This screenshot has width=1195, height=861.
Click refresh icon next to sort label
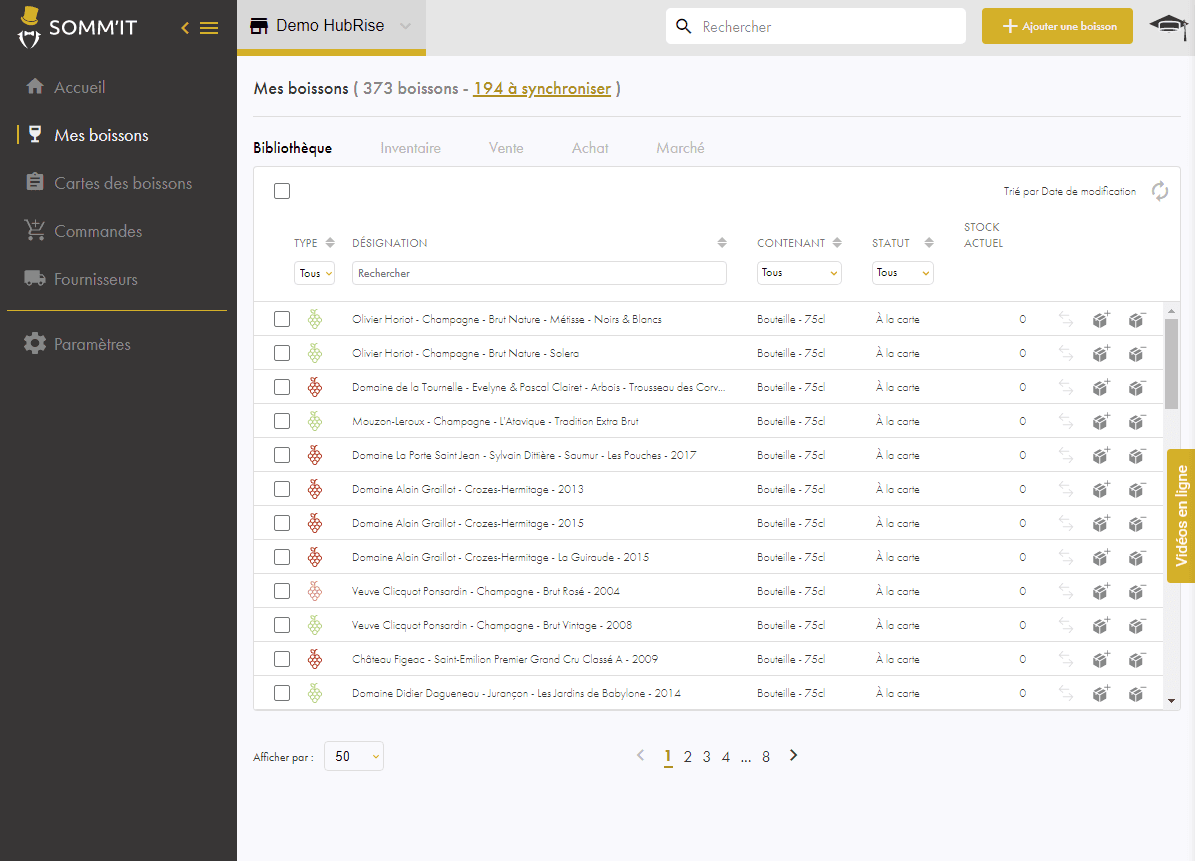tap(1159, 191)
